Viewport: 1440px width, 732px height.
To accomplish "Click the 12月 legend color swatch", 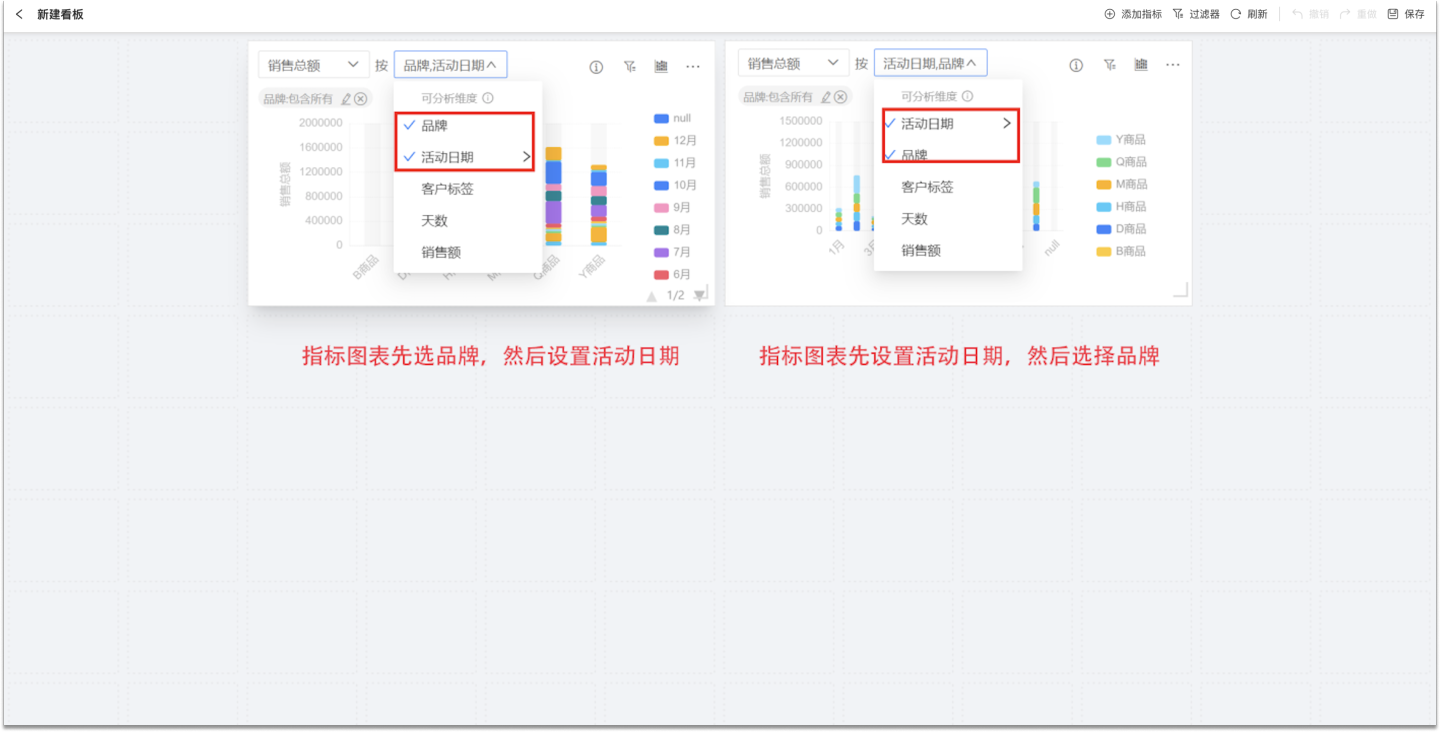I will pos(661,141).
